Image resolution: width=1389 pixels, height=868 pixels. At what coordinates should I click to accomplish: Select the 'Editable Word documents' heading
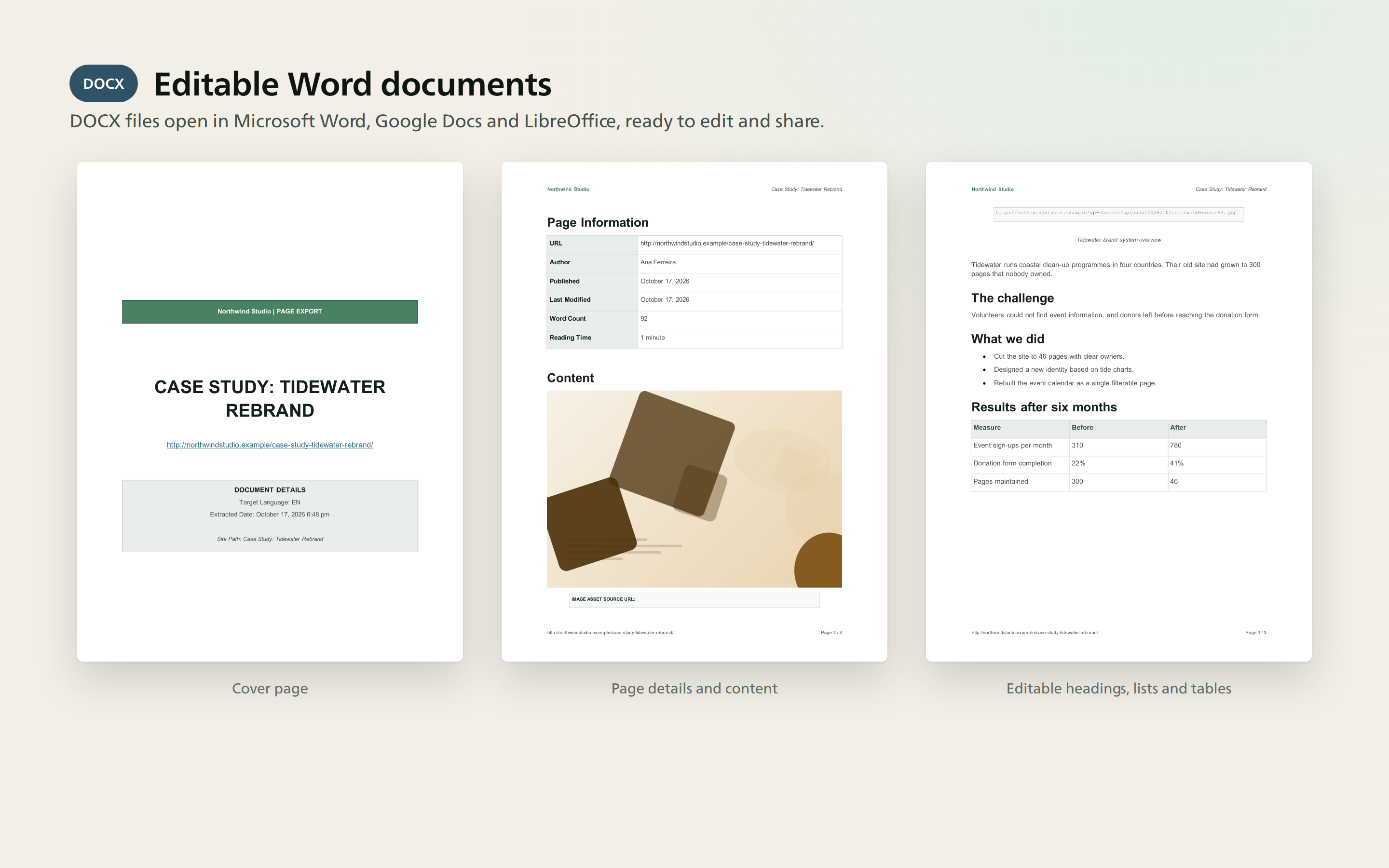[353, 84]
